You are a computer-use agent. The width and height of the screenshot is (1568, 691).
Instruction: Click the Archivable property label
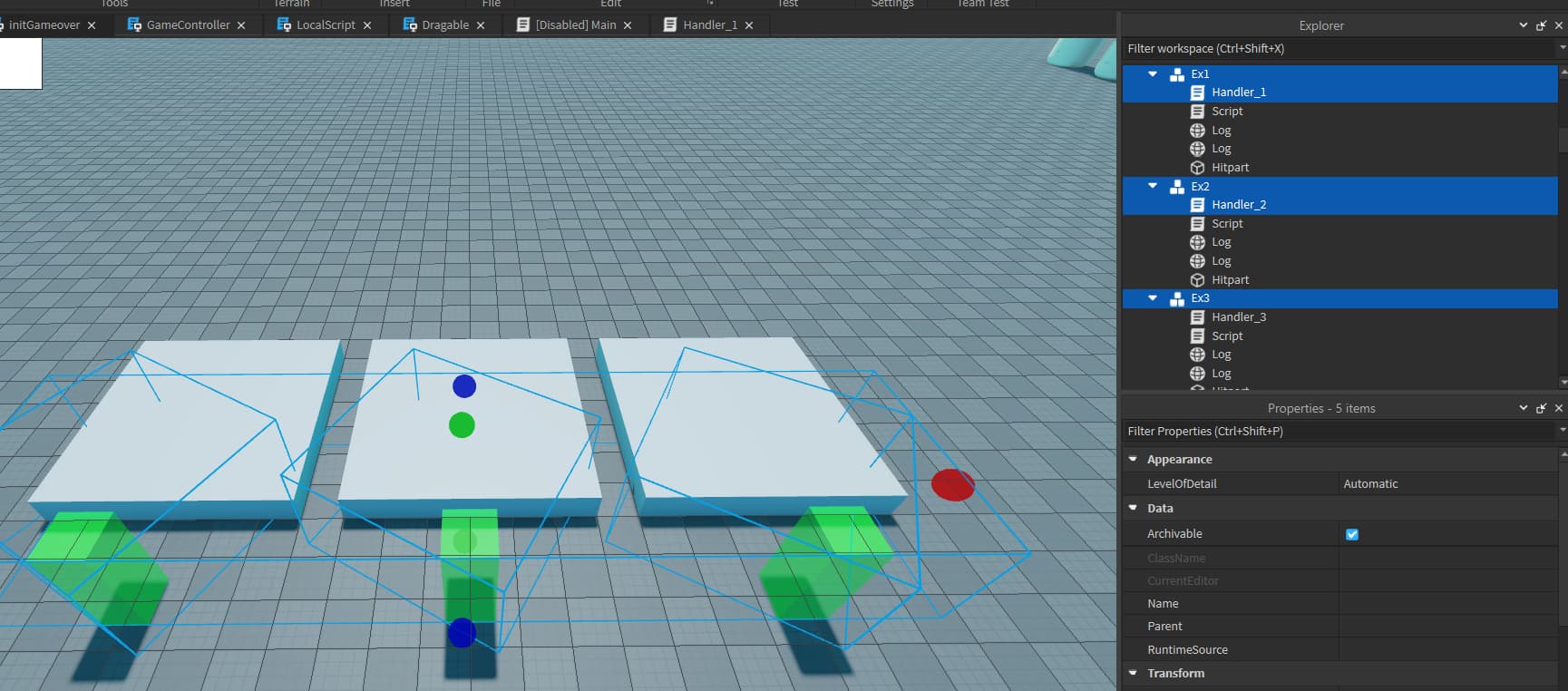[1174, 534]
